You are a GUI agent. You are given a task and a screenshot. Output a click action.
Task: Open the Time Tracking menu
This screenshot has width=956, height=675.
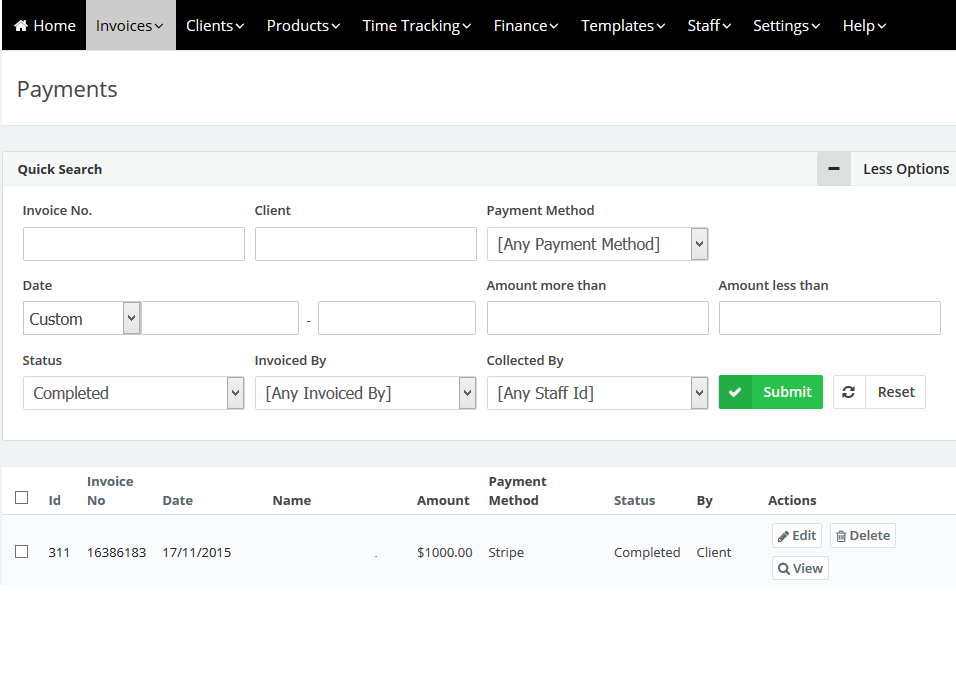click(416, 26)
